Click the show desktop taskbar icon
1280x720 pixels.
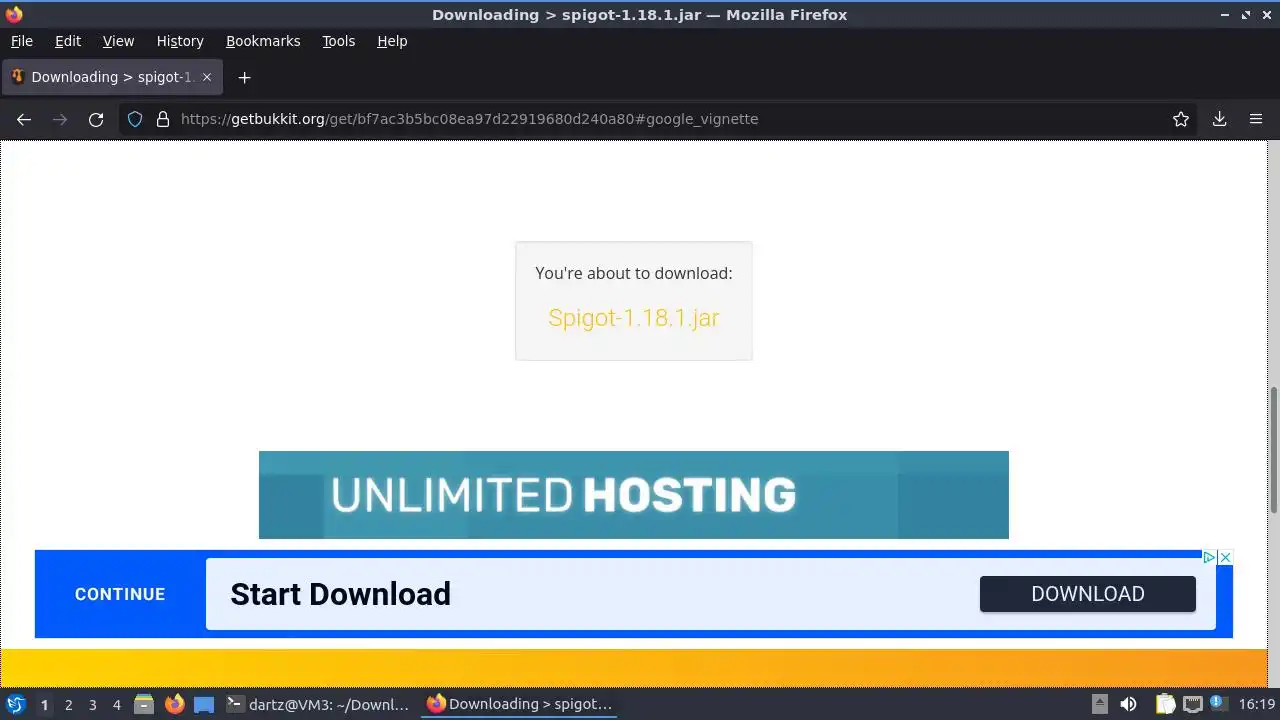click(x=204, y=705)
